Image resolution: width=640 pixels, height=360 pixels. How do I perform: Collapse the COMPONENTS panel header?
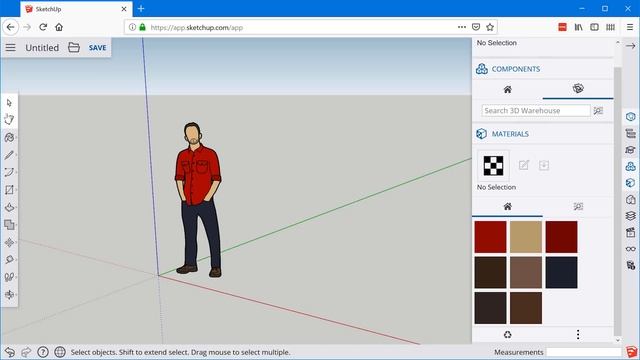[543, 69]
